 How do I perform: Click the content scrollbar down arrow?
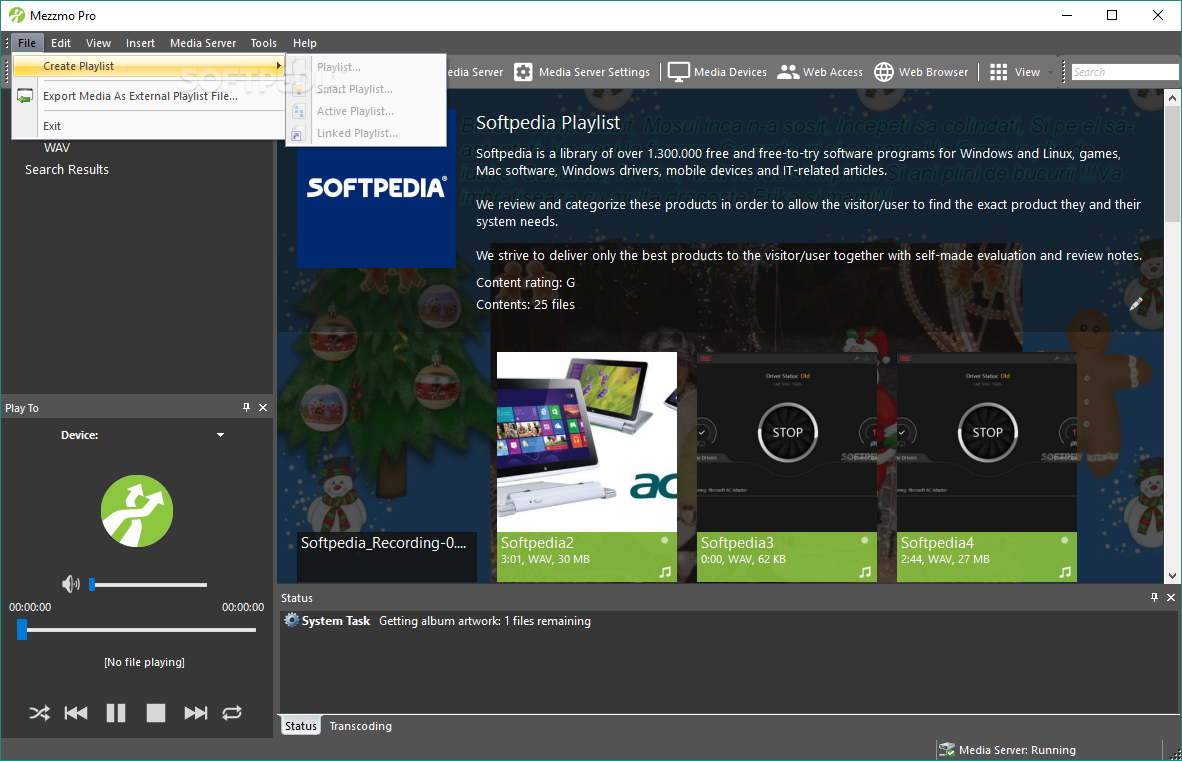click(x=1172, y=575)
